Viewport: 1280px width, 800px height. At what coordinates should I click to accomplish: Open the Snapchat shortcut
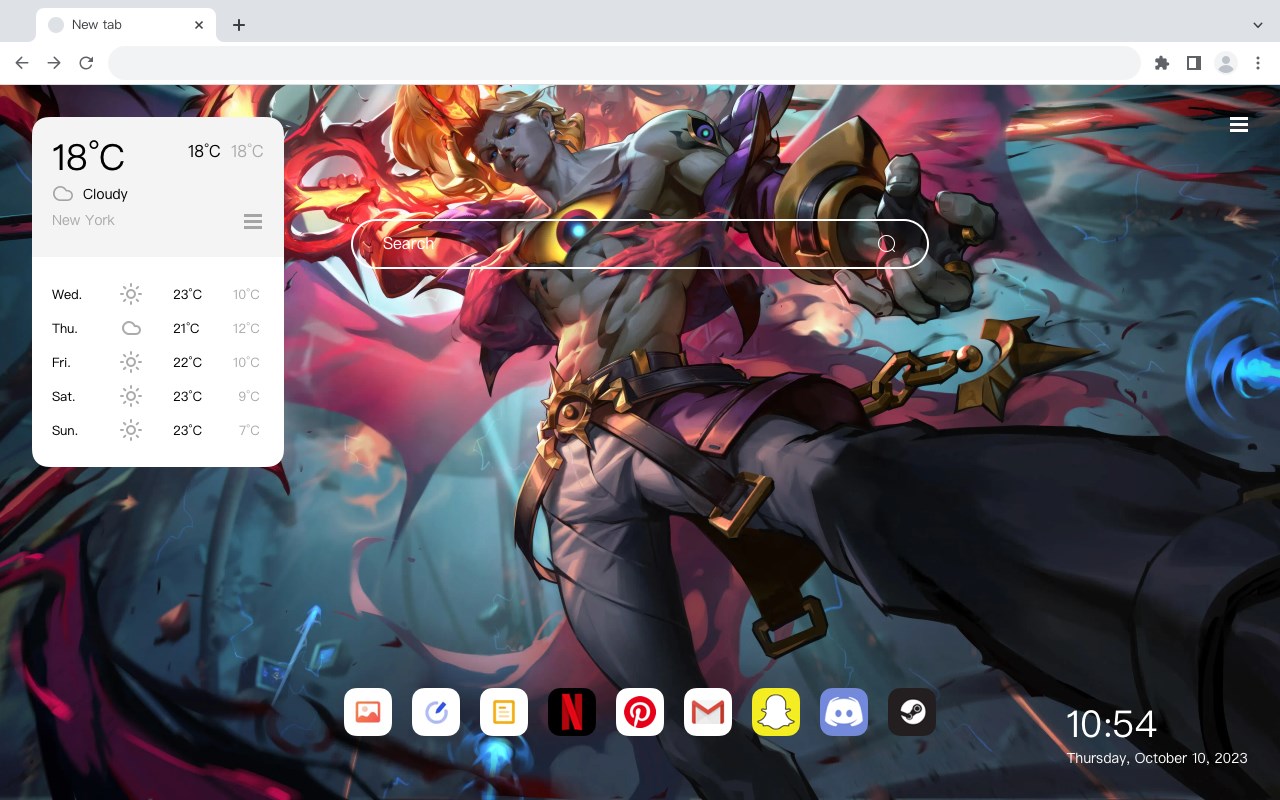tap(776, 712)
